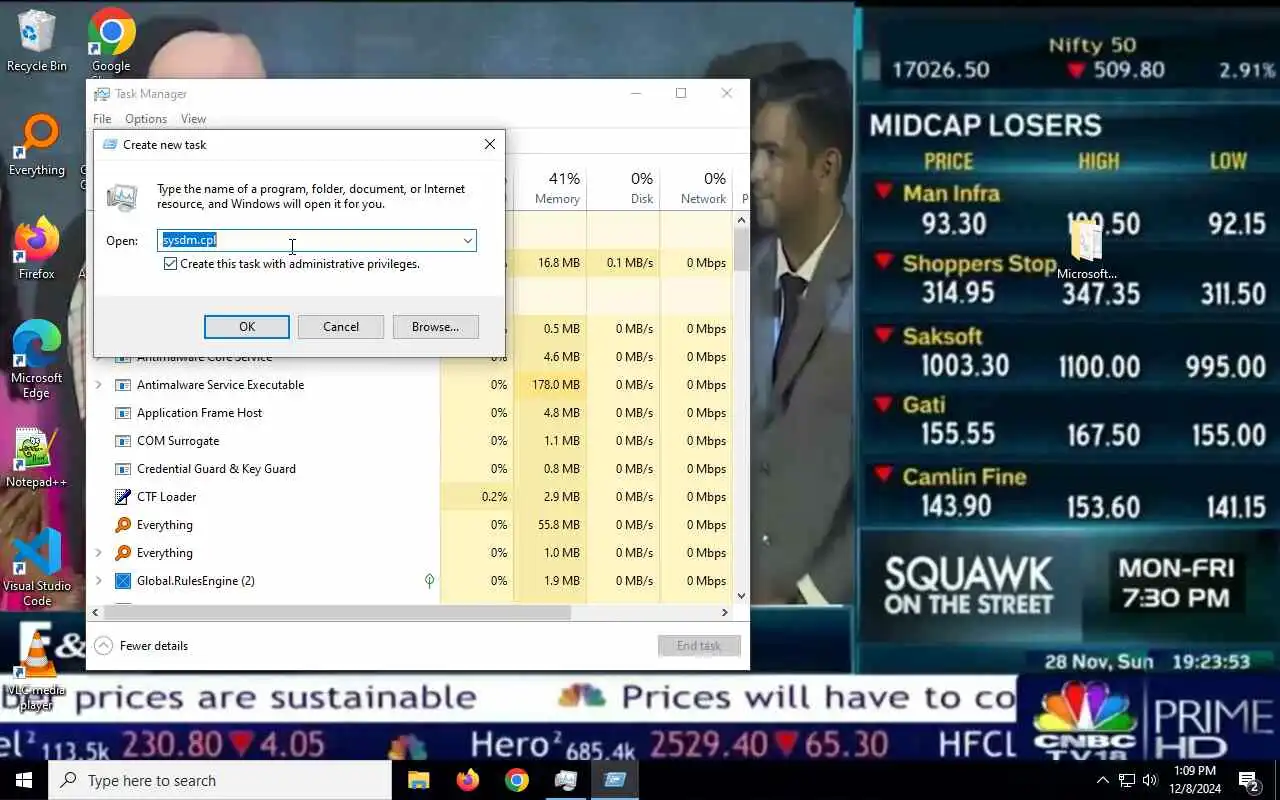Viewport: 1280px width, 800px height.
Task: Select the CTF Loader process icon
Action: pyautogui.click(x=123, y=497)
